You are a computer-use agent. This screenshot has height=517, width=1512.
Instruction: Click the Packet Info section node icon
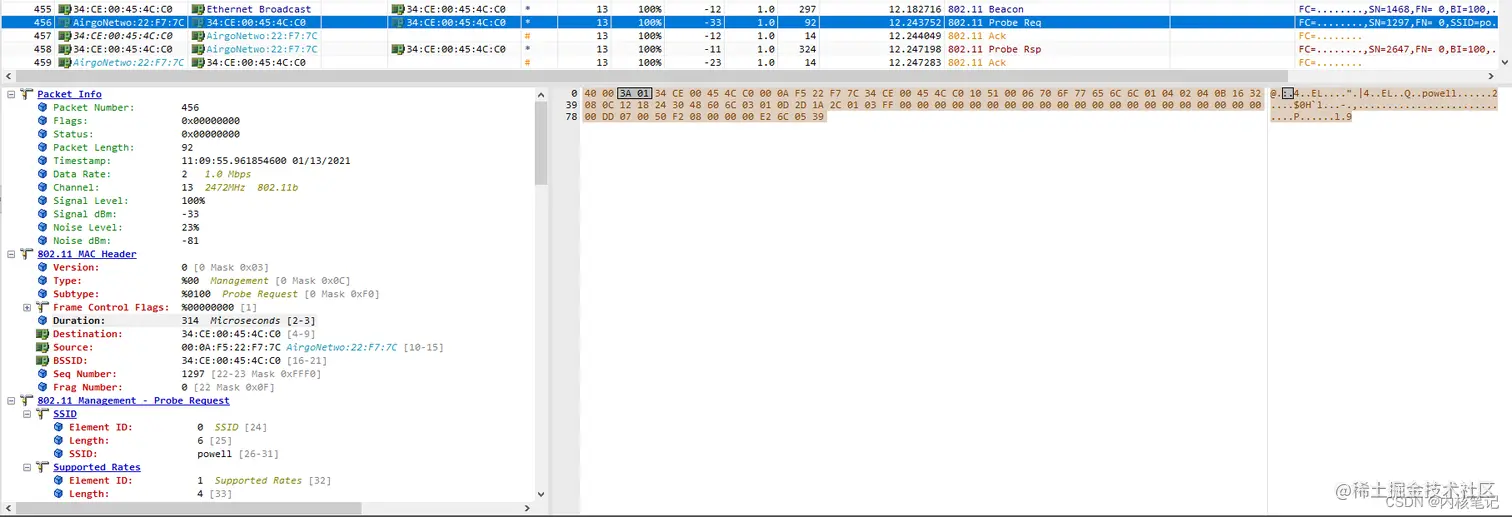click(27, 94)
